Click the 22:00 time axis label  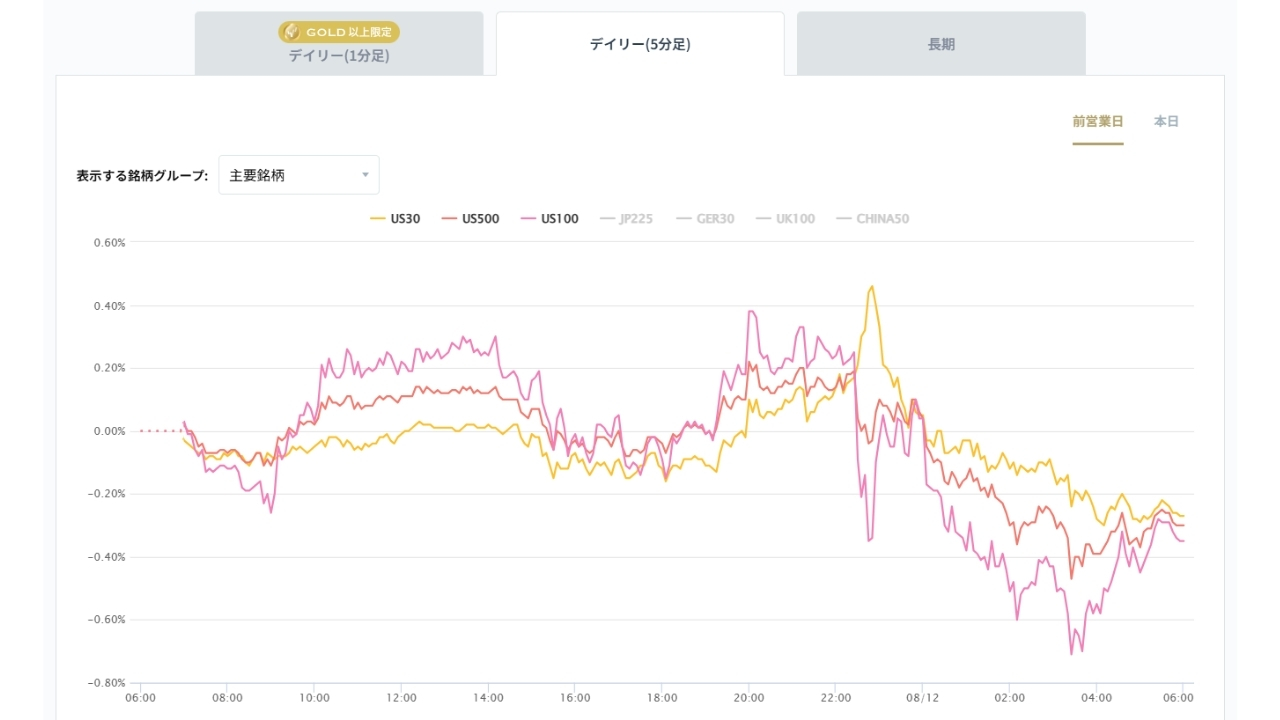click(x=836, y=698)
